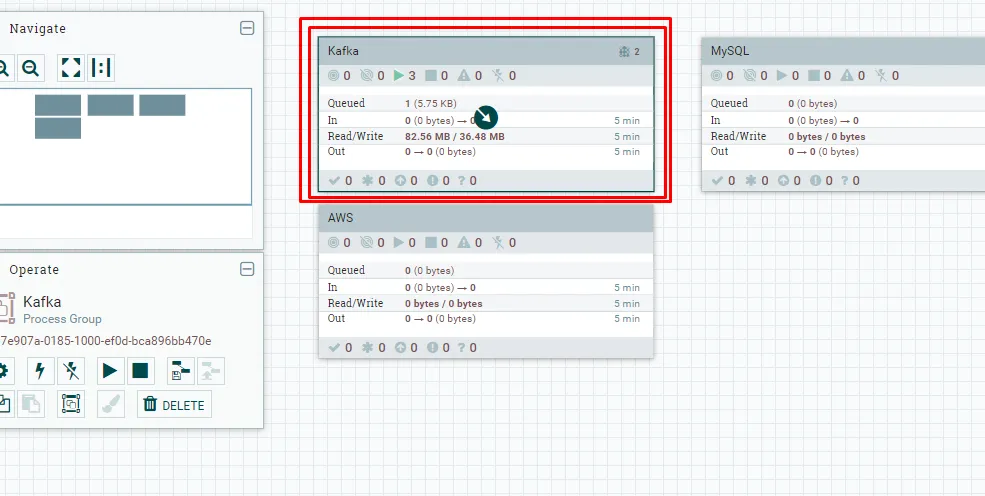Viewport: 985px width, 496px height.
Task: Click the Fit view icon in Navigate
Action: [71, 68]
